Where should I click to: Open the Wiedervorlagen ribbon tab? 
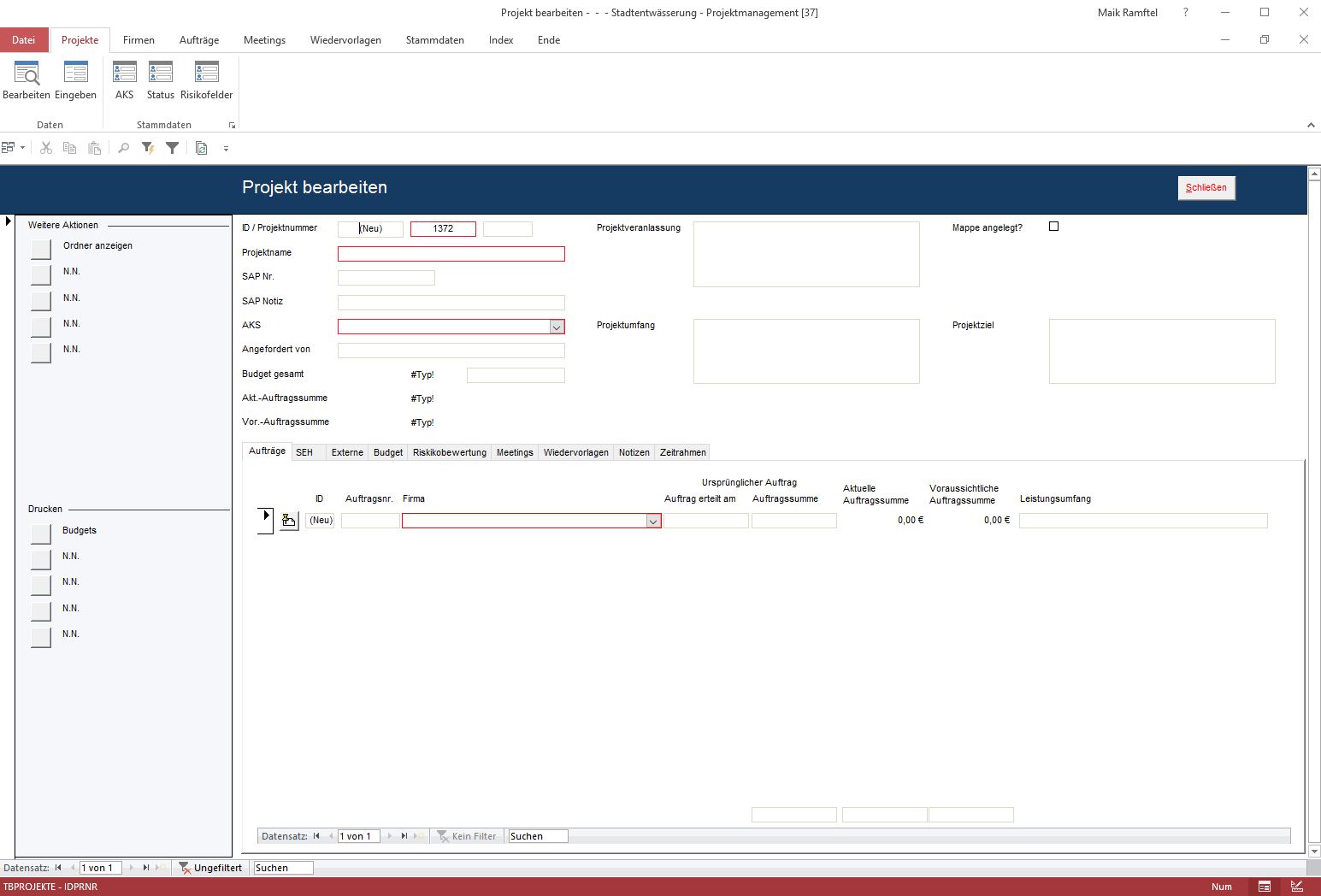click(345, 40)
